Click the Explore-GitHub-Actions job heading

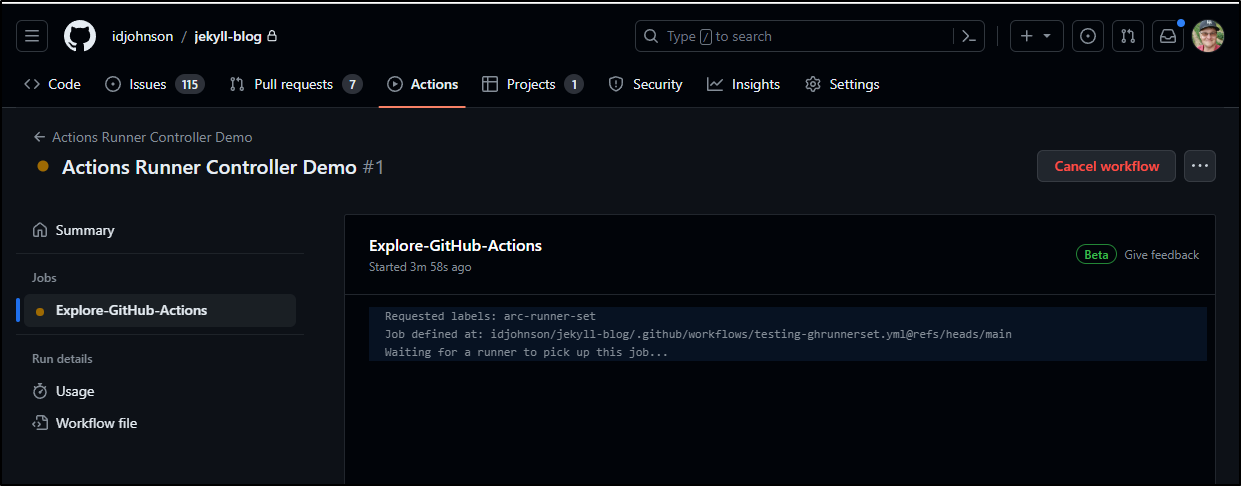[x=455, y=245]
